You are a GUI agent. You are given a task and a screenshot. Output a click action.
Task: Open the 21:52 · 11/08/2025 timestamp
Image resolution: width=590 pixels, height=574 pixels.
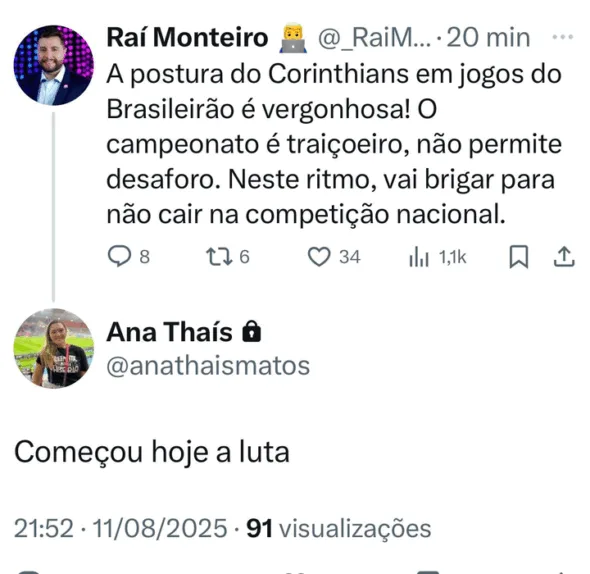[120, 528]
